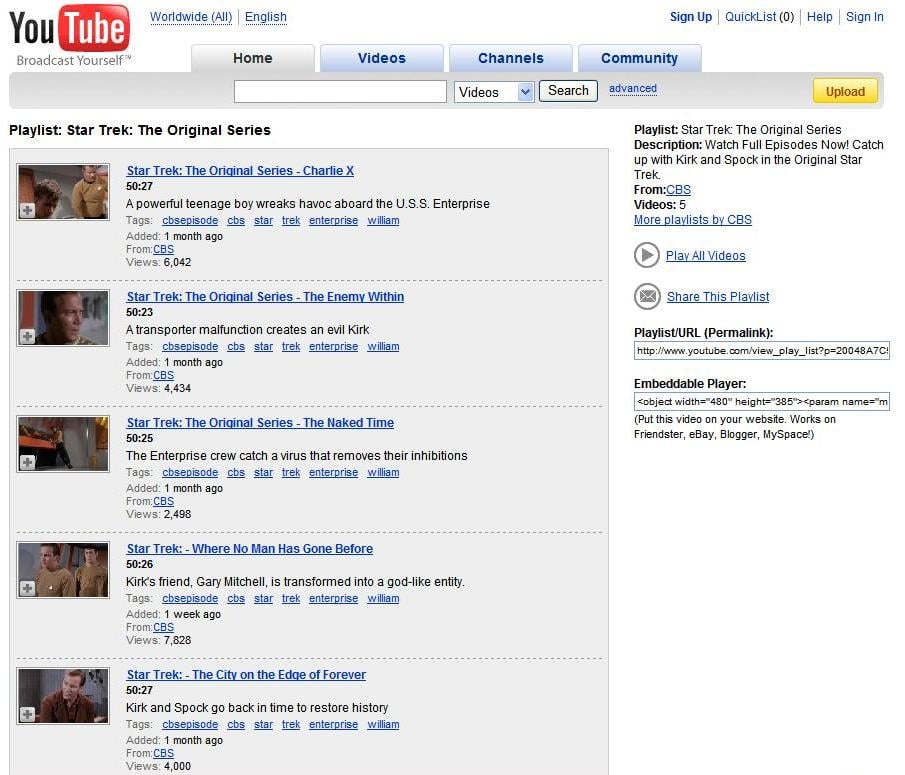This screenshot has height=775, width=905.
Task: Open the English language selector
Action: pyautogui.click(x=265, y=17)
